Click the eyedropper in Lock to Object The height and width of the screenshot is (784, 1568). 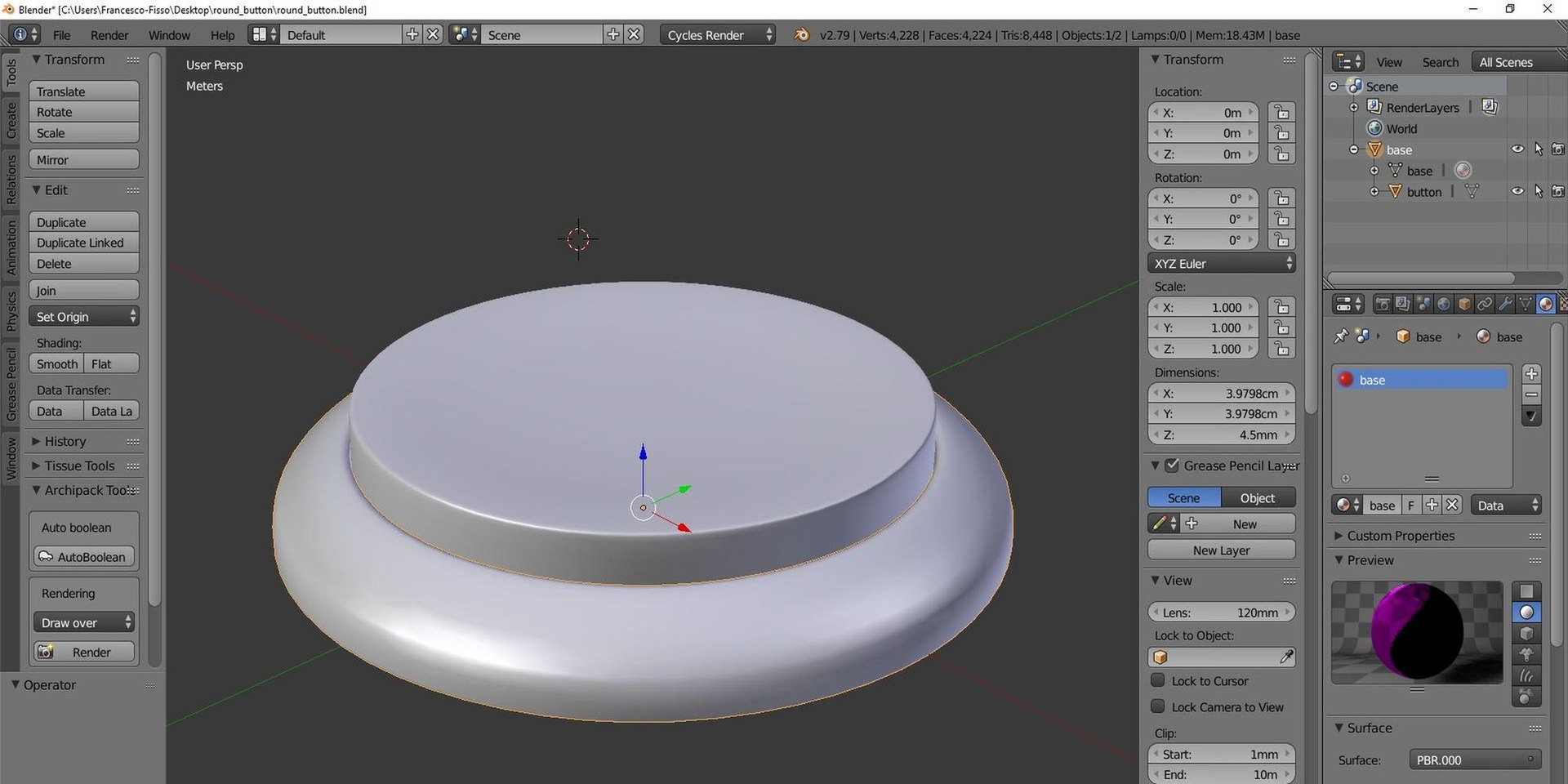[1285, 657]
